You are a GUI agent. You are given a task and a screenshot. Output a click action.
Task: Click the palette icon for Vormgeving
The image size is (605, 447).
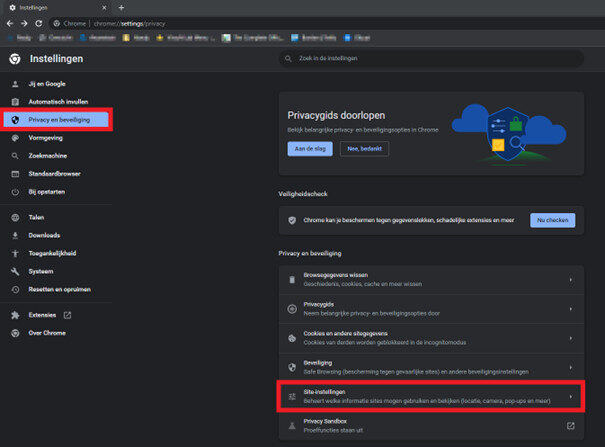[x=15, y=138]
